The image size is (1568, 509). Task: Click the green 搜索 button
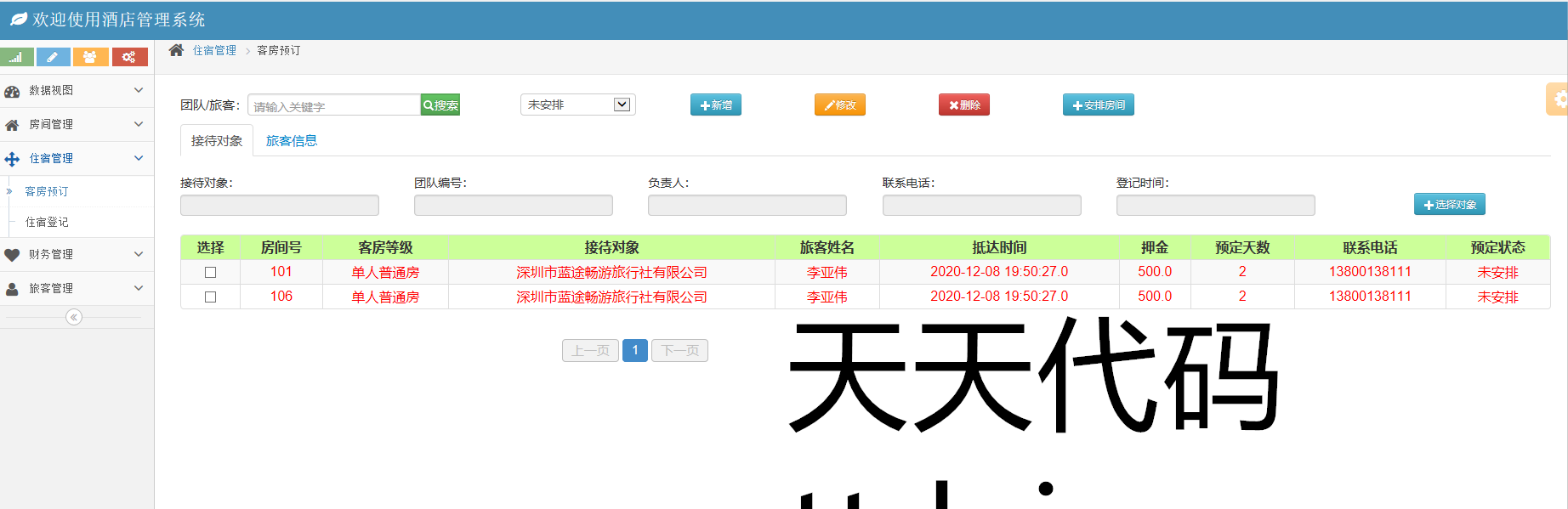(x=440, y=105)
